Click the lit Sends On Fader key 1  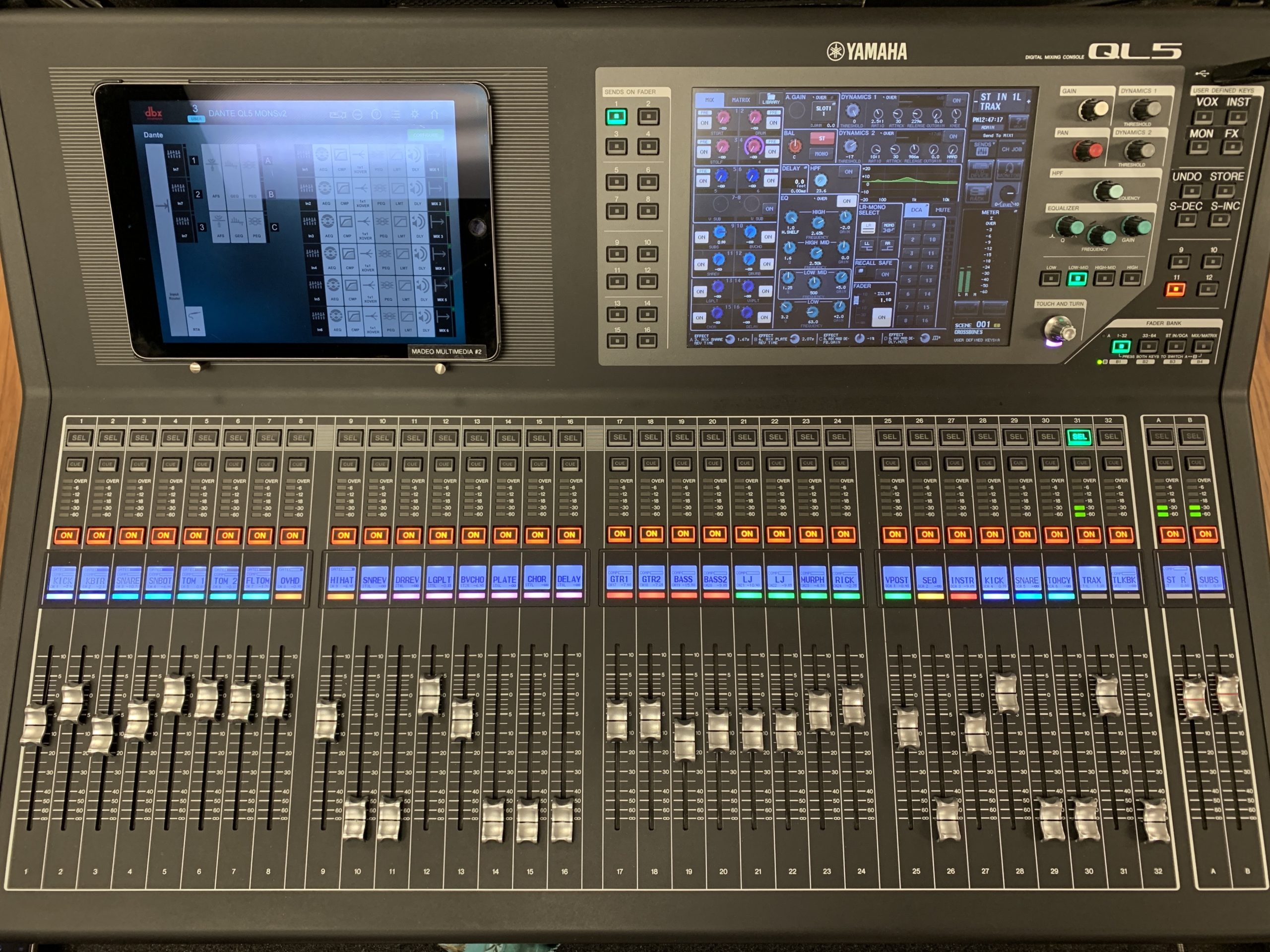tap(616, 117)
